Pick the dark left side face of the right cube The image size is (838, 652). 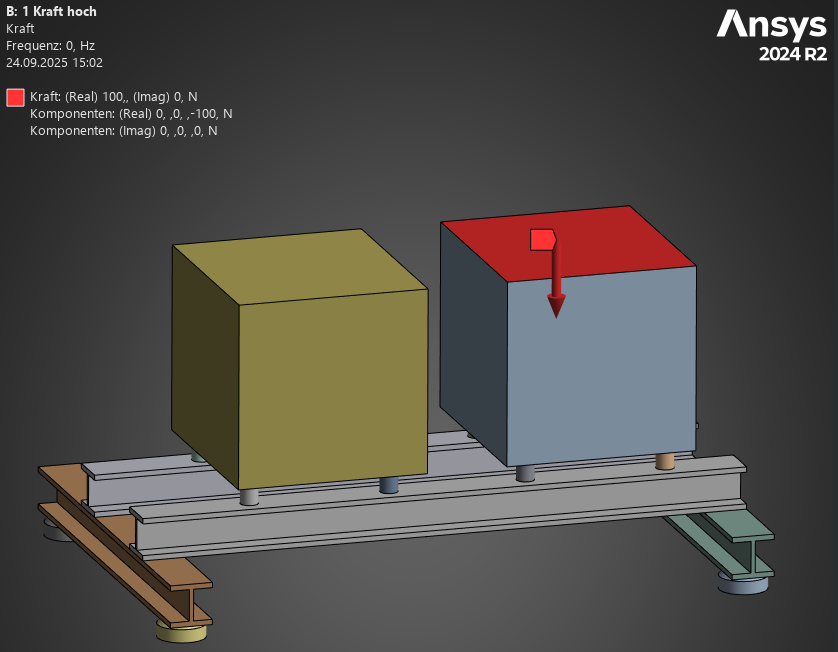(x=473, y=340)
